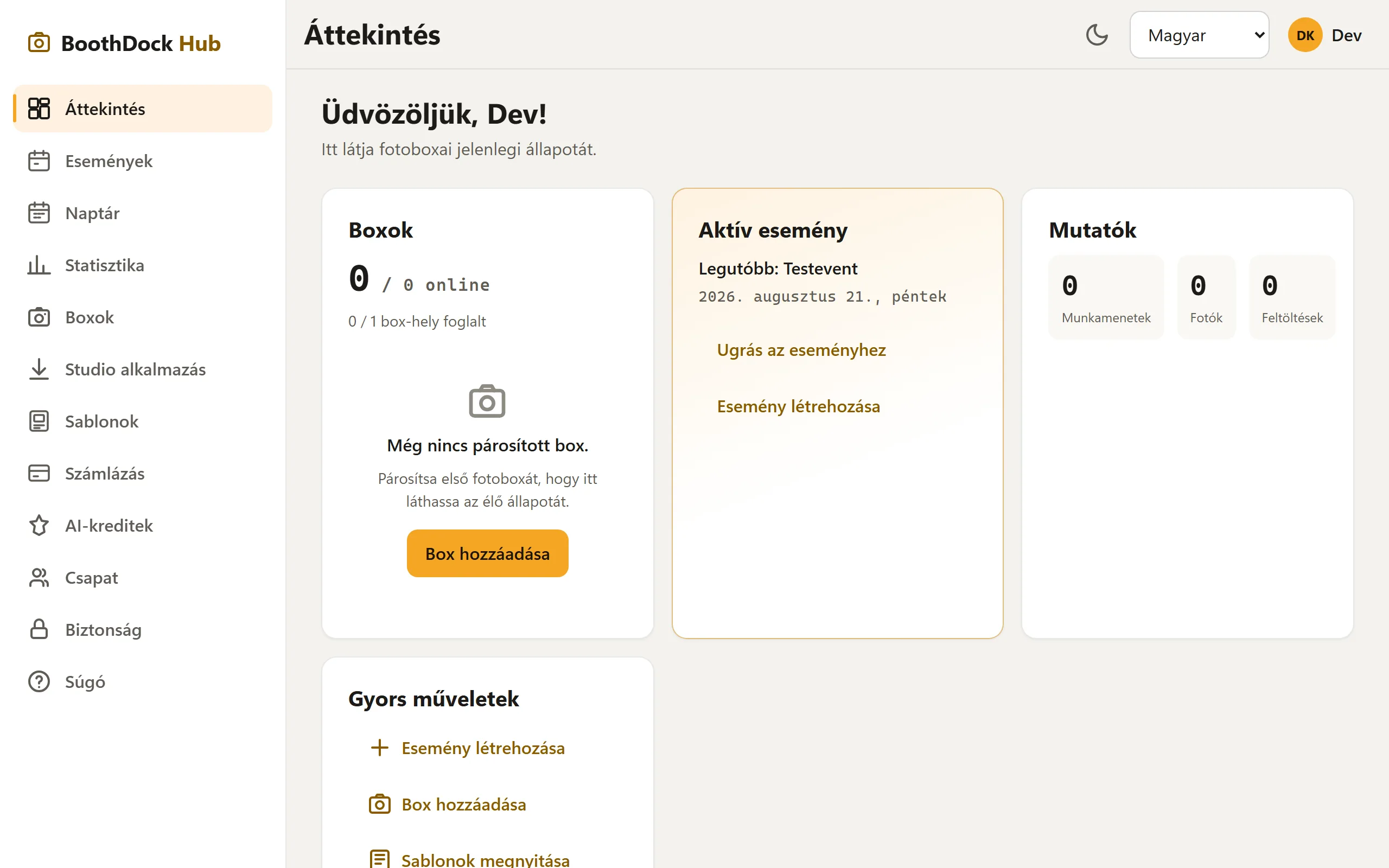Click the Munkamenetek metric tile

click(1106, 297)
